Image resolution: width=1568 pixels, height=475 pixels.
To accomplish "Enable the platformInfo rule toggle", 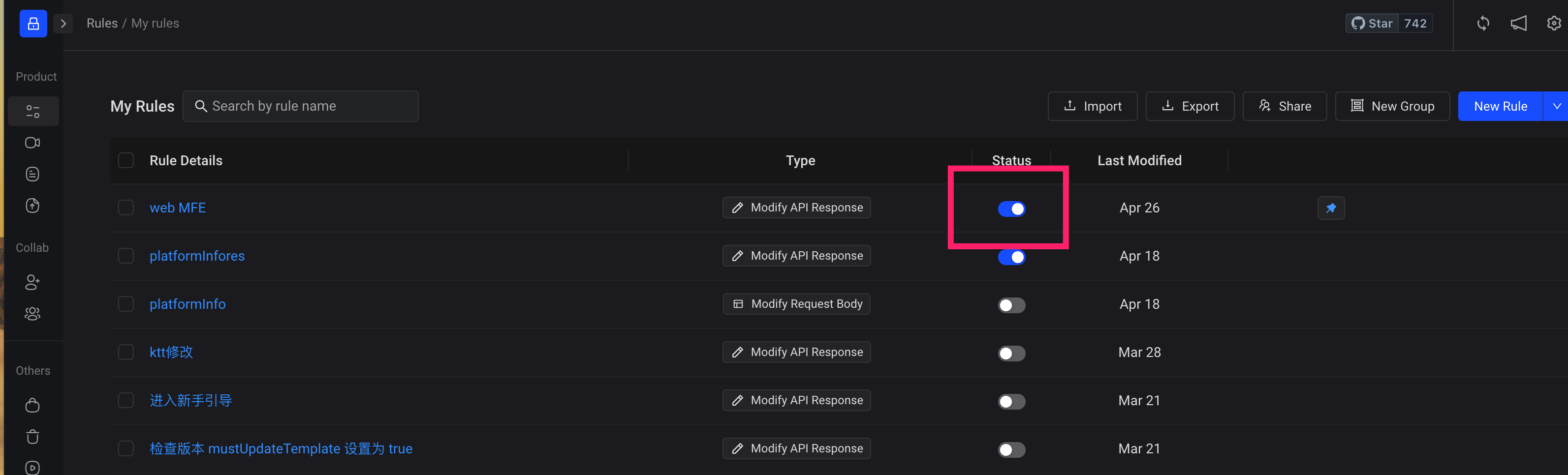I will point(1011,305).
